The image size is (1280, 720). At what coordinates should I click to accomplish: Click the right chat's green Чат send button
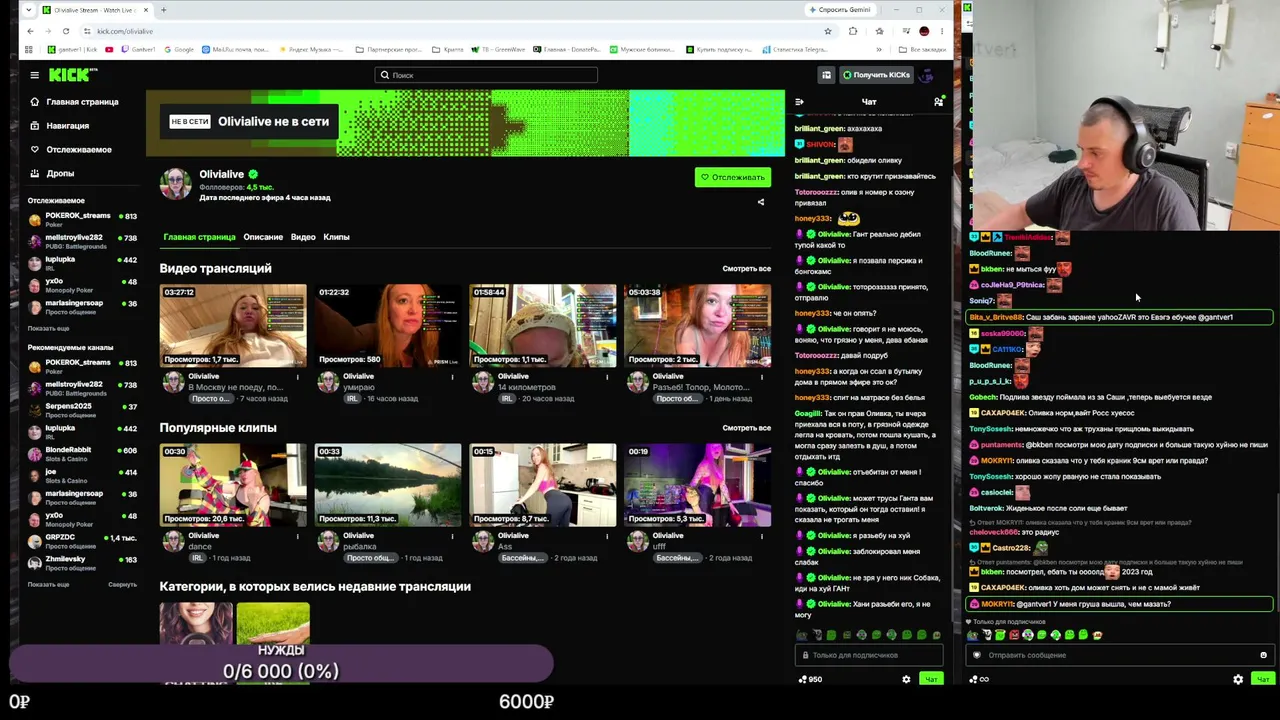pyautogui.click(x=1263, y=680)
